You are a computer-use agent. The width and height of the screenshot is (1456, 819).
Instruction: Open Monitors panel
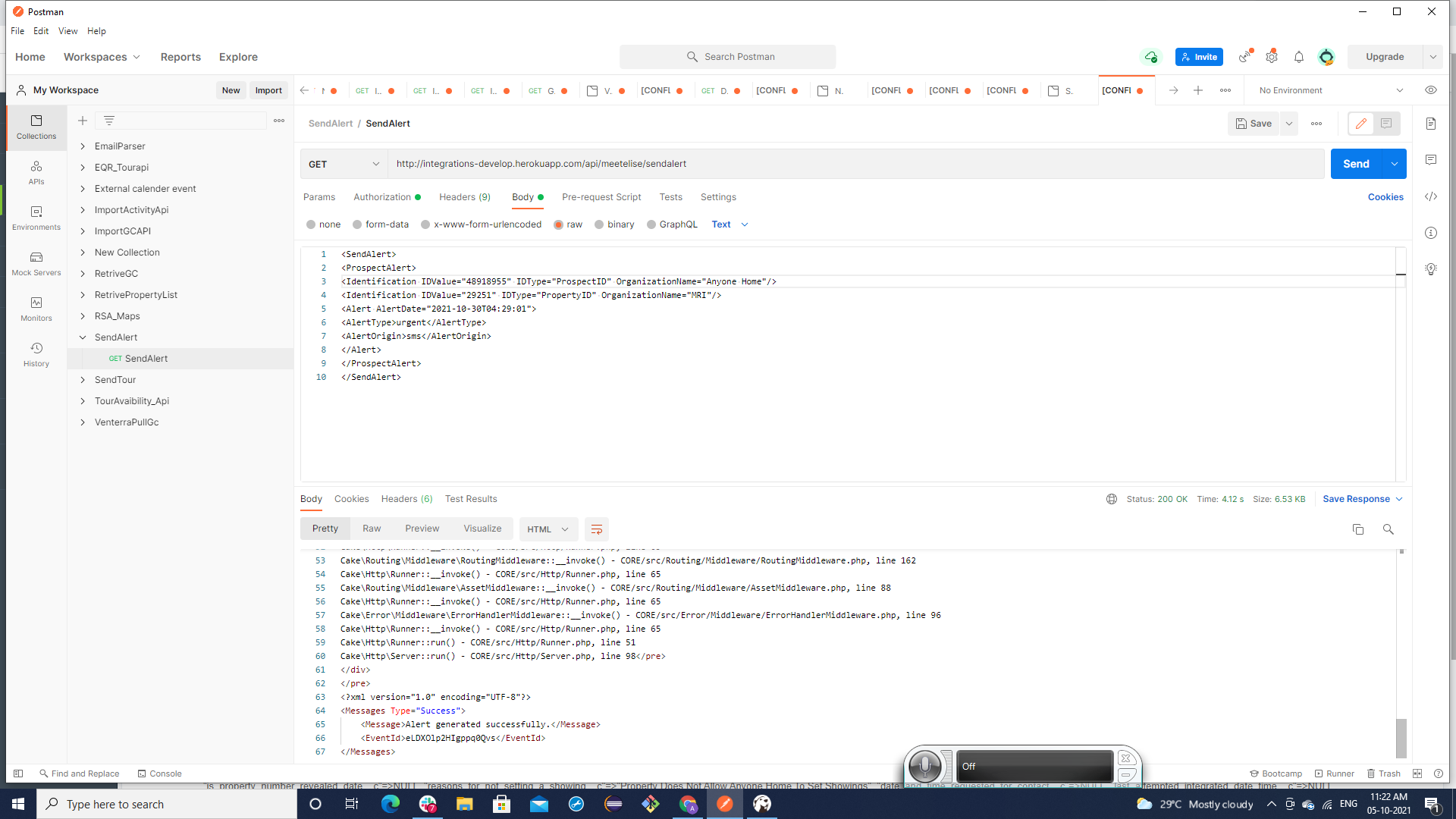pyautogui.click(x=36, y=309)
